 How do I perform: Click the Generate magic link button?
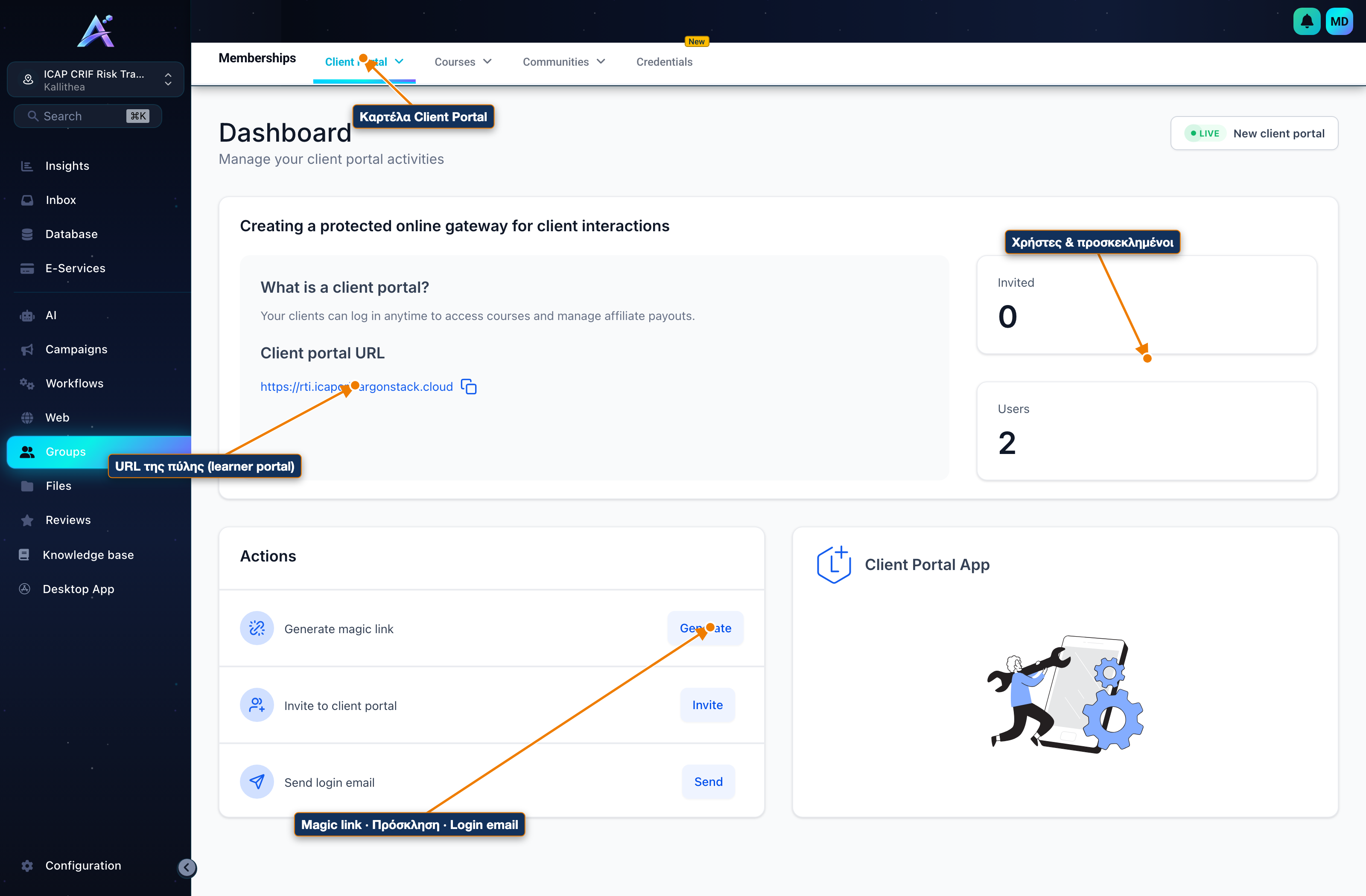705,628
